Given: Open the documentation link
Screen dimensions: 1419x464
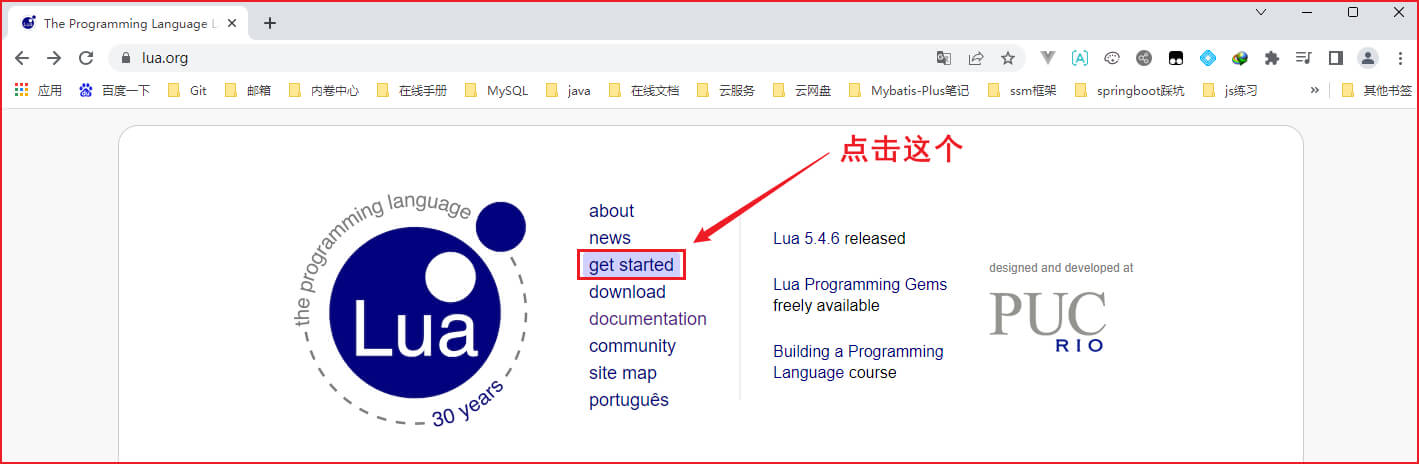Looking at the screenshot, I should point(648,319).
